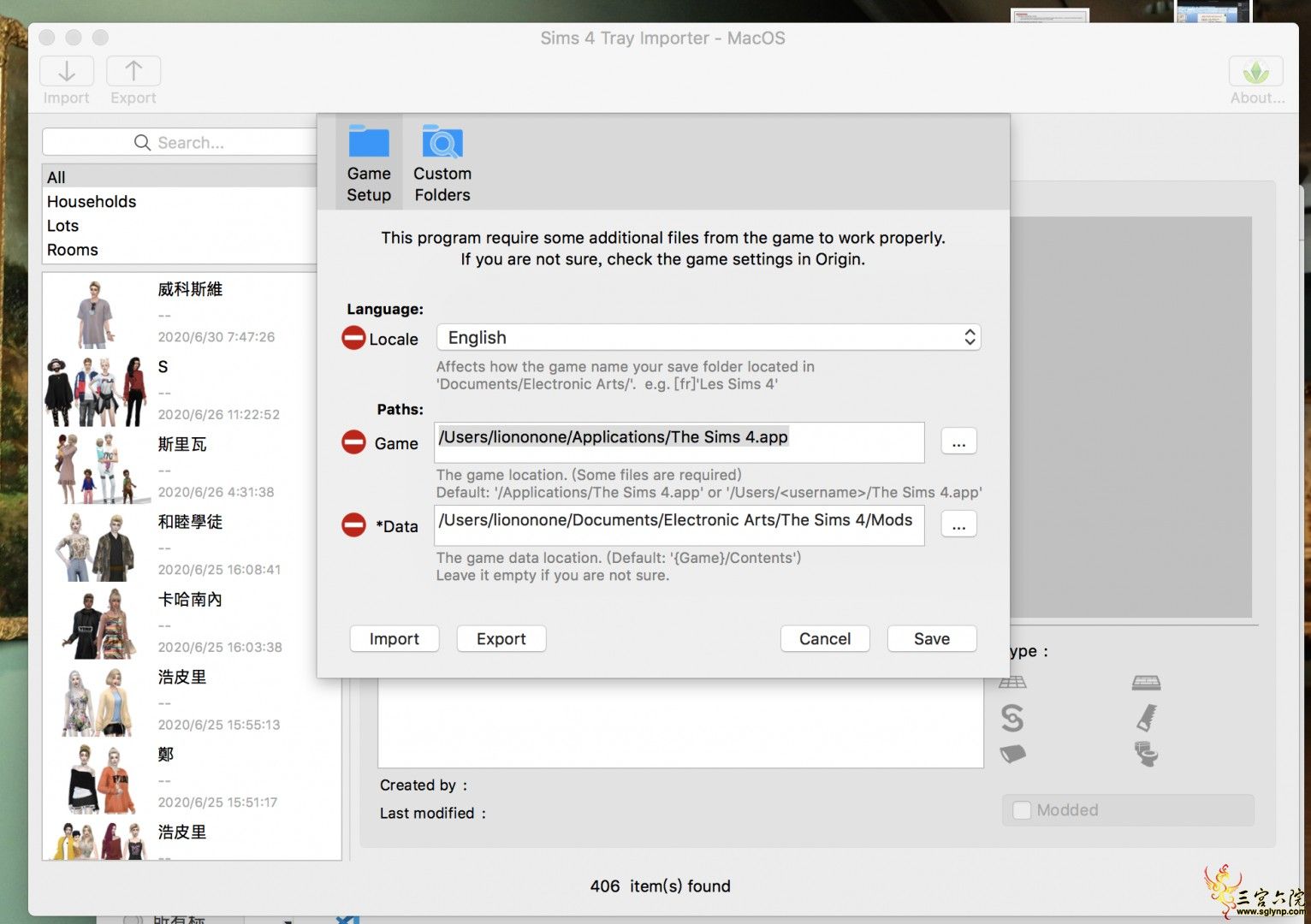
Task: Cancel the game setup dialog
Action: point(825,639)
